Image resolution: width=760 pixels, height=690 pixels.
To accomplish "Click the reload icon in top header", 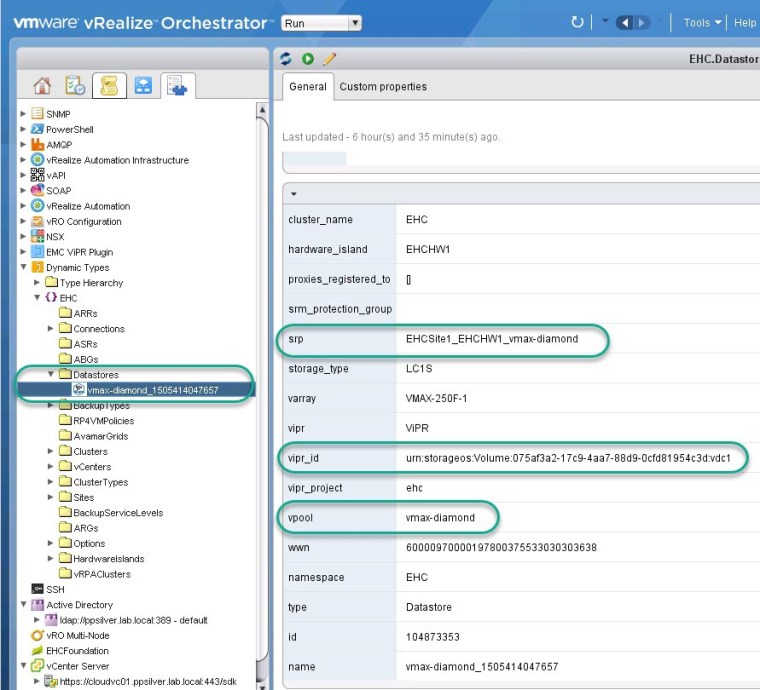I will point(577,22).
